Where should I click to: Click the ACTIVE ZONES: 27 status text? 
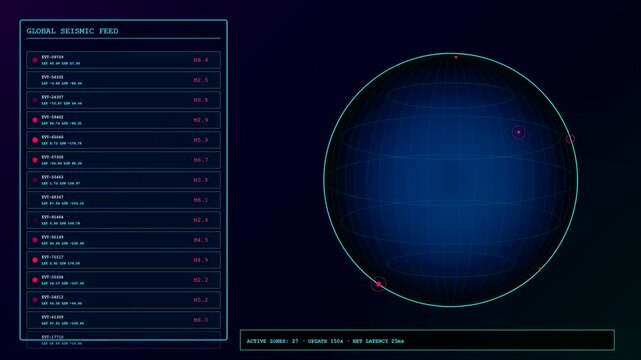[x=272, y=341]
